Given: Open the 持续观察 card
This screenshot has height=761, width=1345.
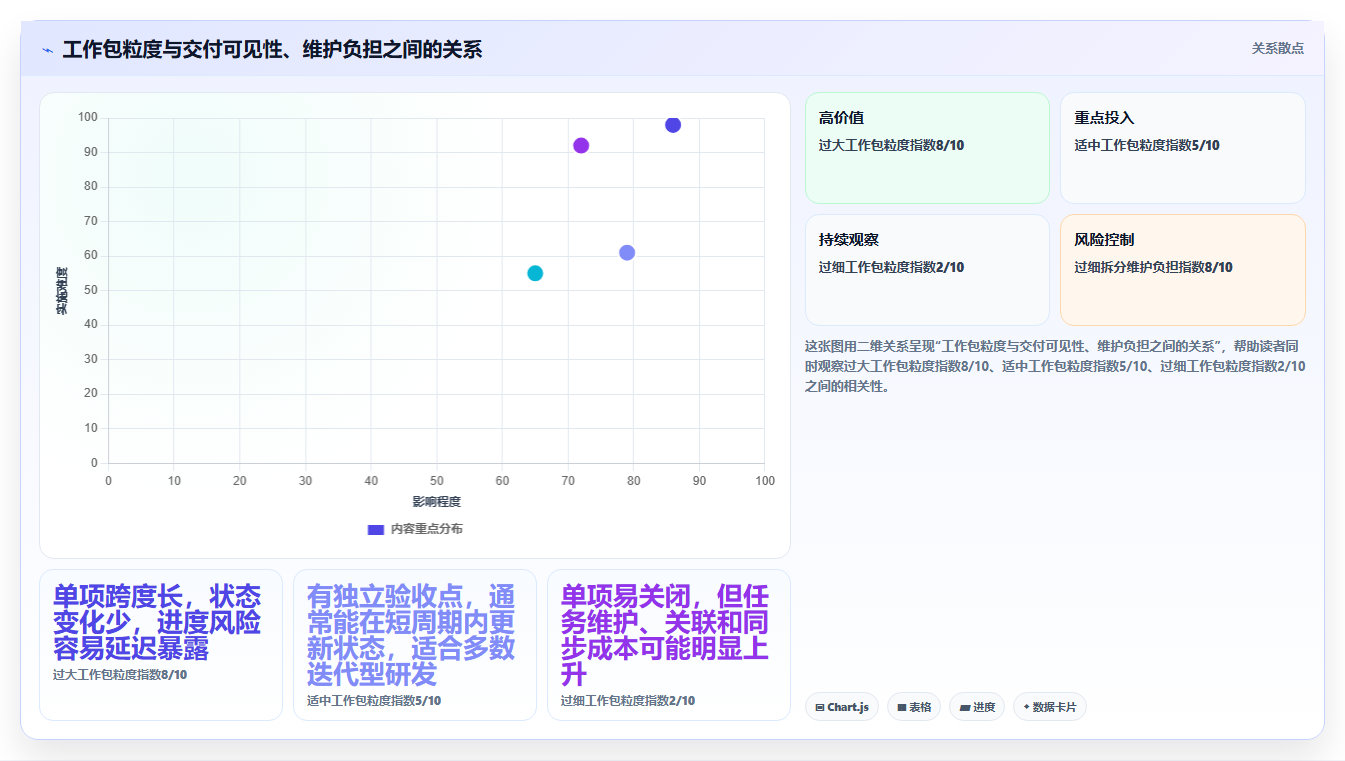Looking at the screenshot, I should 927,270.
